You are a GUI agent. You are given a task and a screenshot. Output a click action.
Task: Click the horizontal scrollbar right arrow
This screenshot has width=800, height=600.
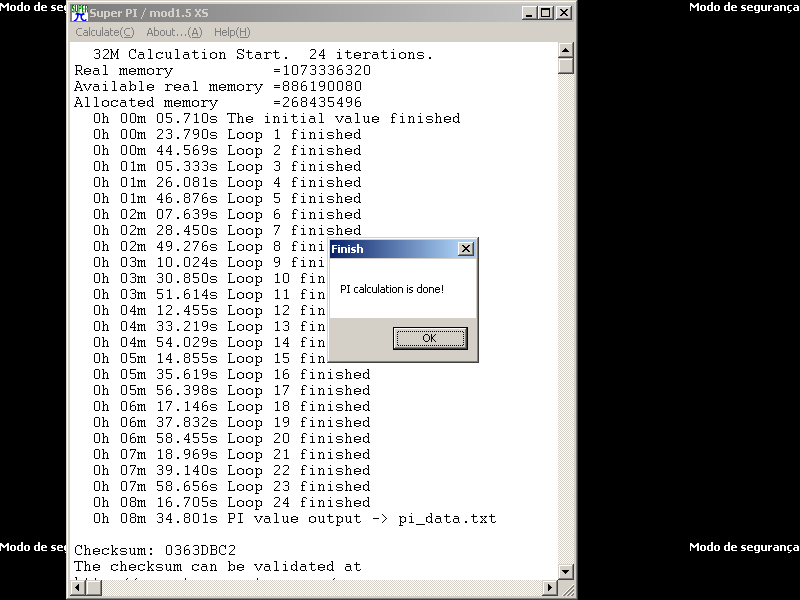[x=550, y=587]
